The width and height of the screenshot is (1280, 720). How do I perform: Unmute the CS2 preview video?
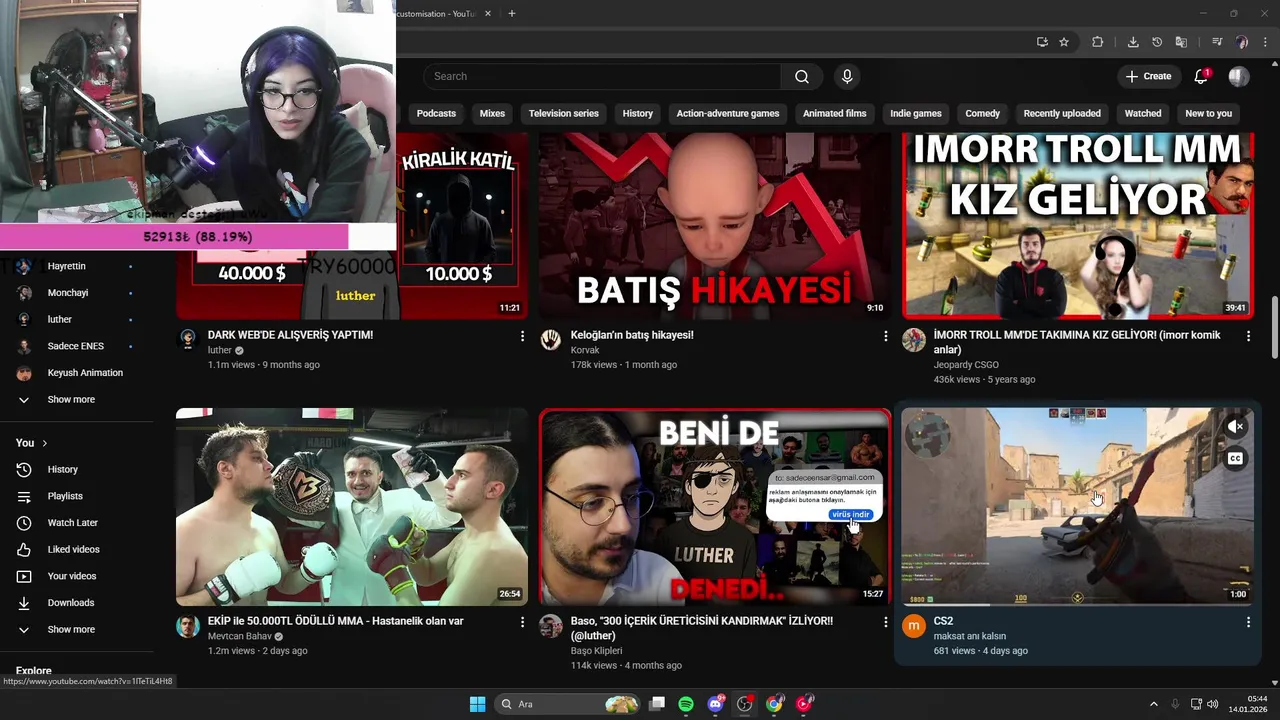[1235, 427]
